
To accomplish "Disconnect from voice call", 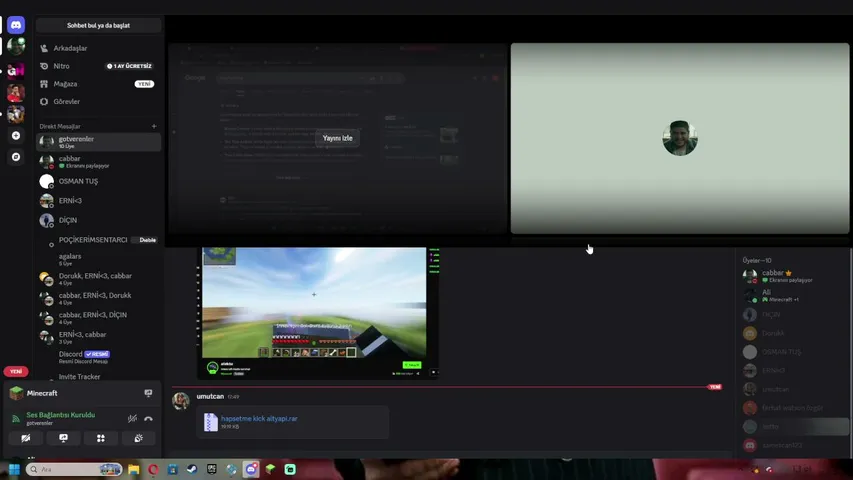I will [148, 419].
